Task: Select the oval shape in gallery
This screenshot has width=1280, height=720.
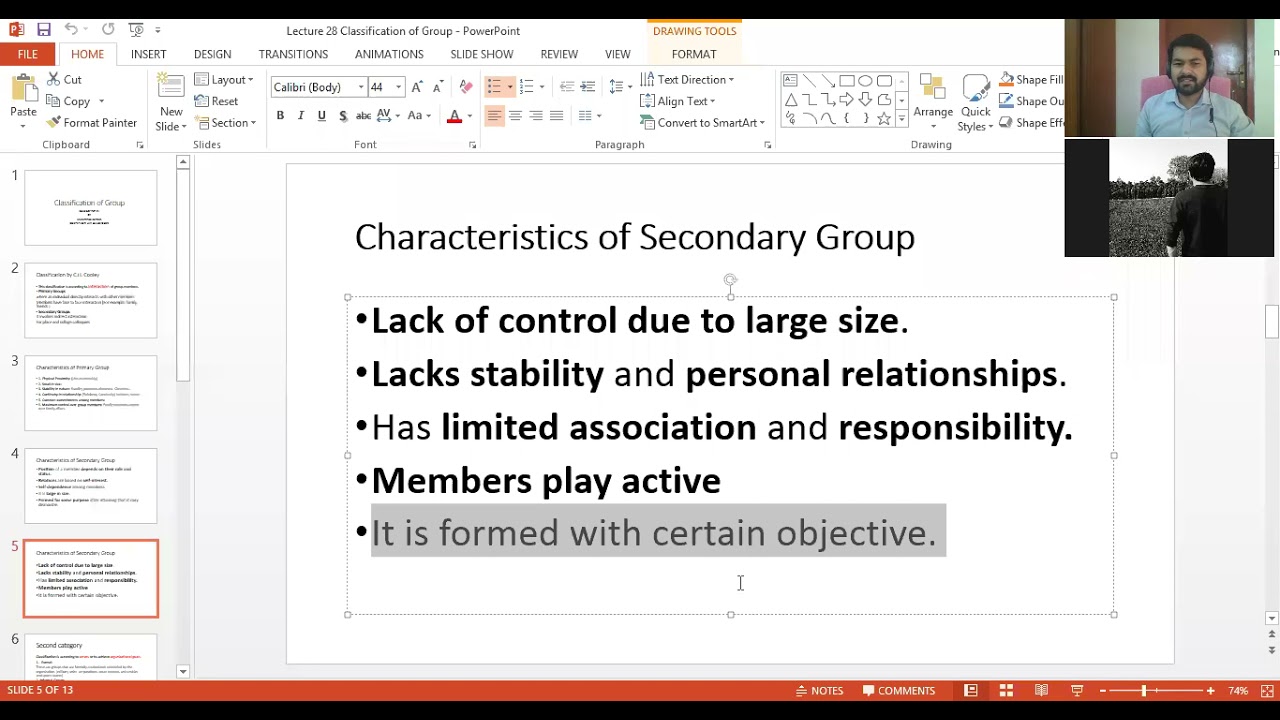Action: coord(865,81)
